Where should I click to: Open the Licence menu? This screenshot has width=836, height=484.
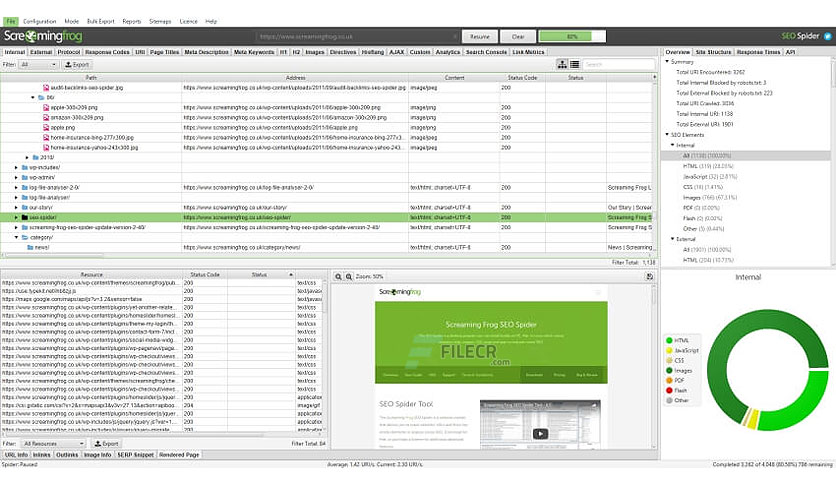(188, 21)
